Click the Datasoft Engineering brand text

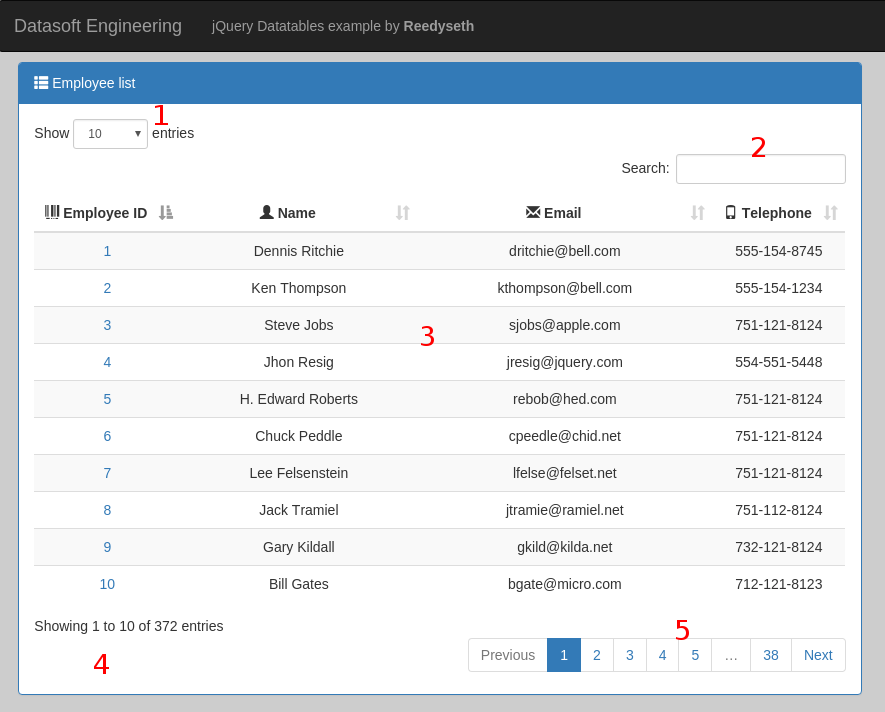(x=97, y=26)
